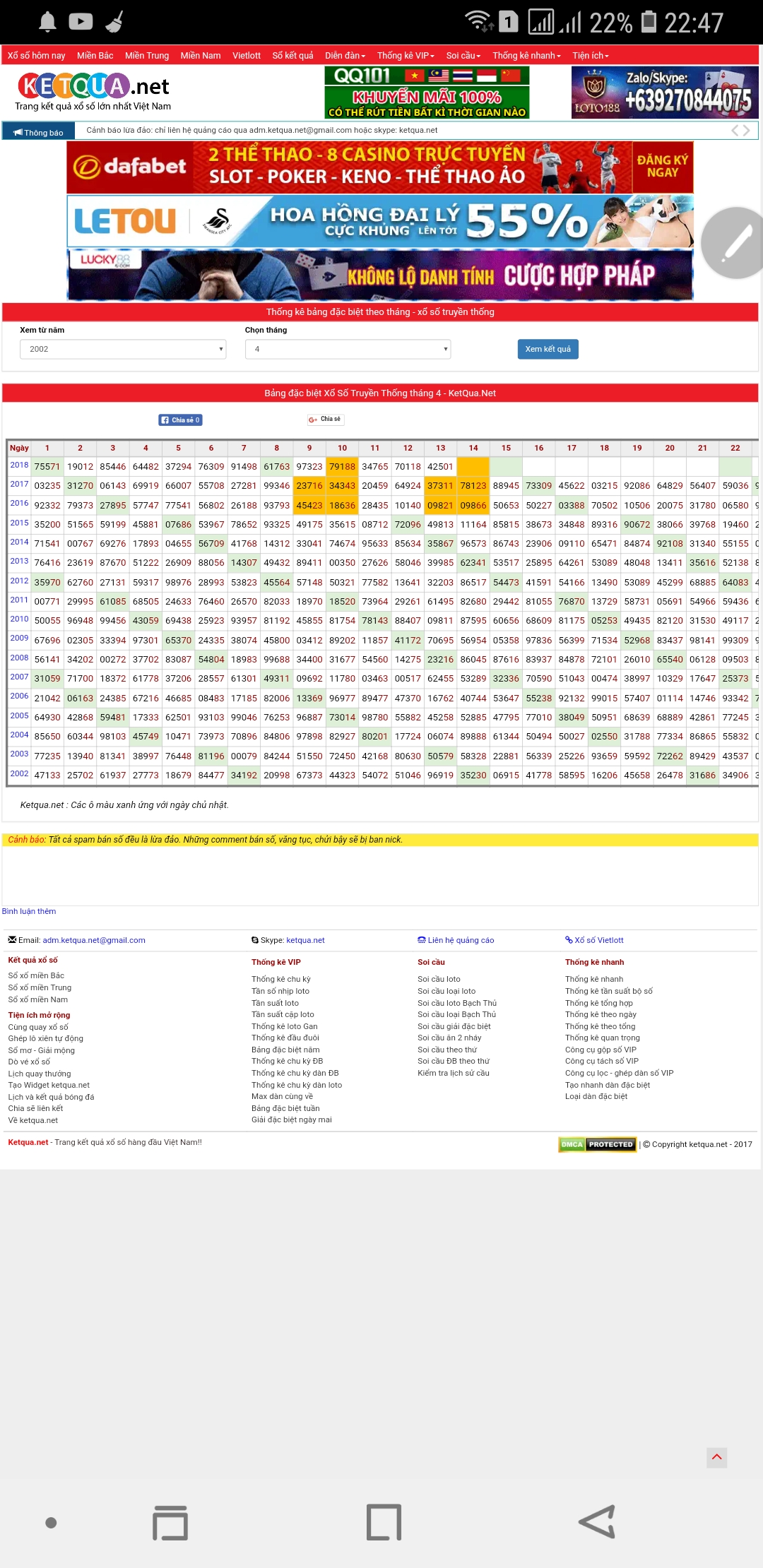Click the Facebook Chia sẻ share button
This screenshot has height=1568, width=763.
click(180, 420)
